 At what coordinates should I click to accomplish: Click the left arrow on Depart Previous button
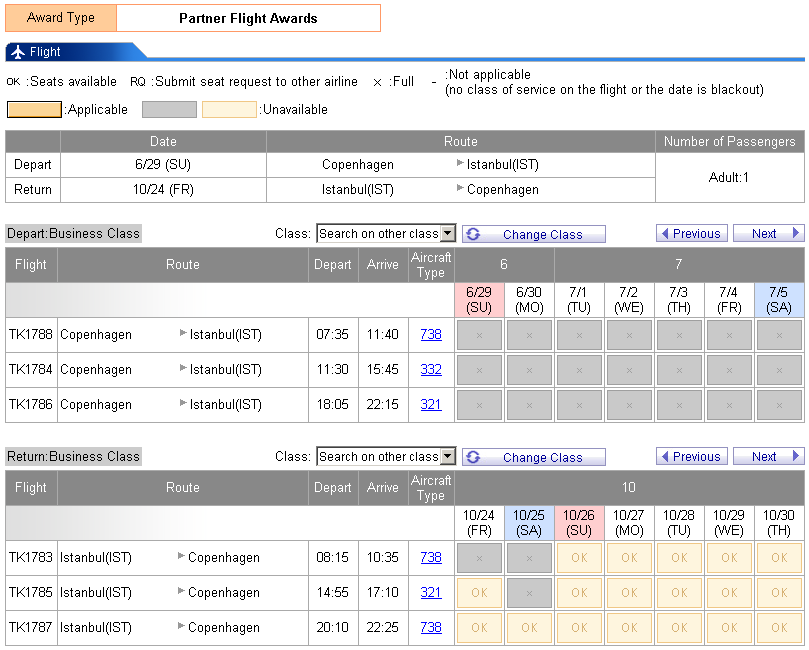(664, 234)
